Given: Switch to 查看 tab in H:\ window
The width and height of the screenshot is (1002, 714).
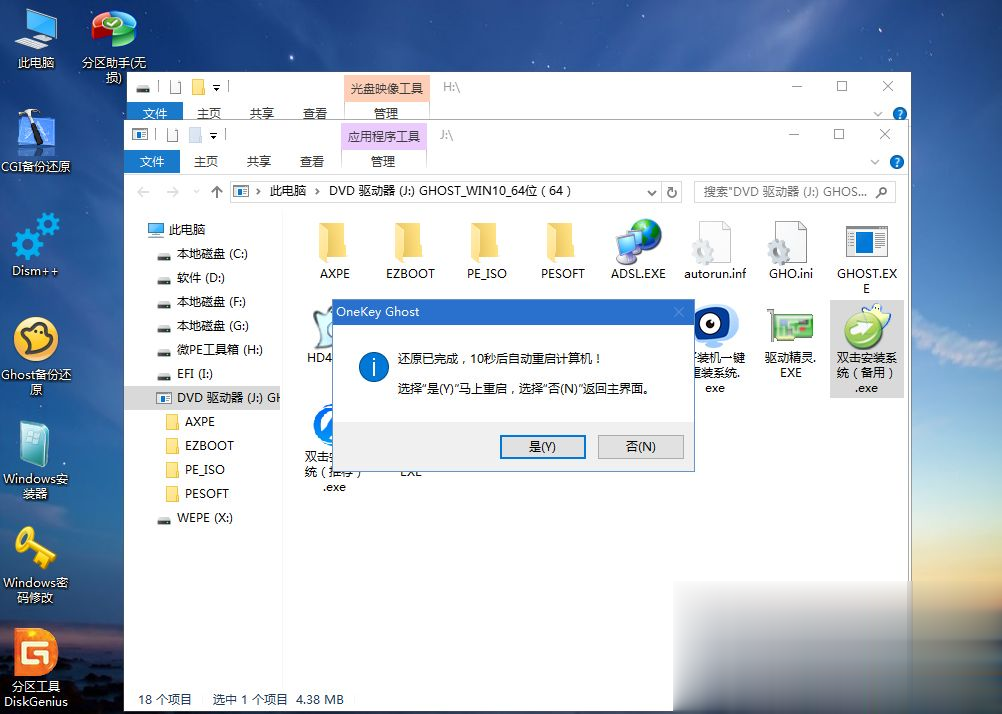Looking at the screenshot, I should [314, 113].
